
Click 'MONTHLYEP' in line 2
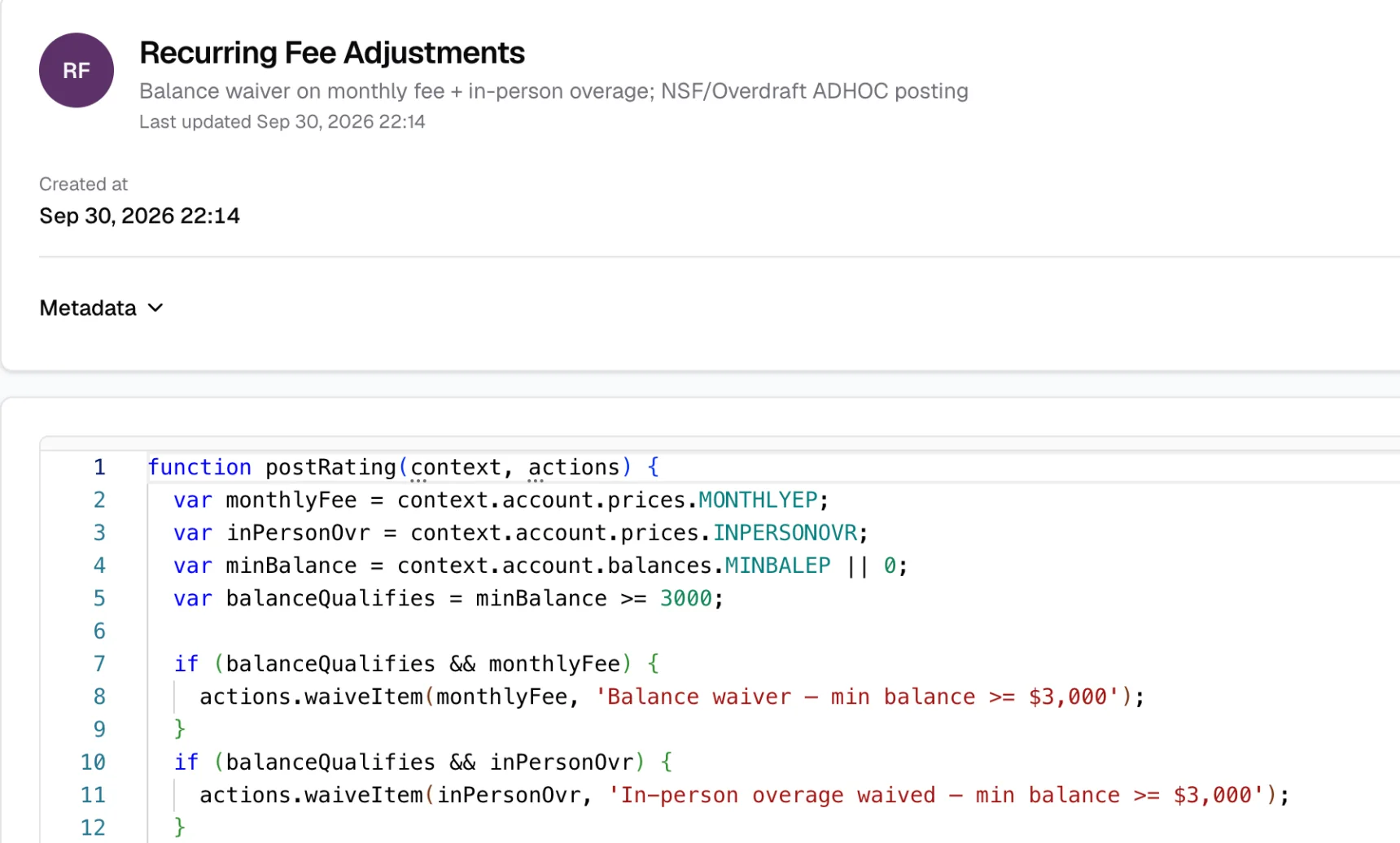(x=758, y=500)
